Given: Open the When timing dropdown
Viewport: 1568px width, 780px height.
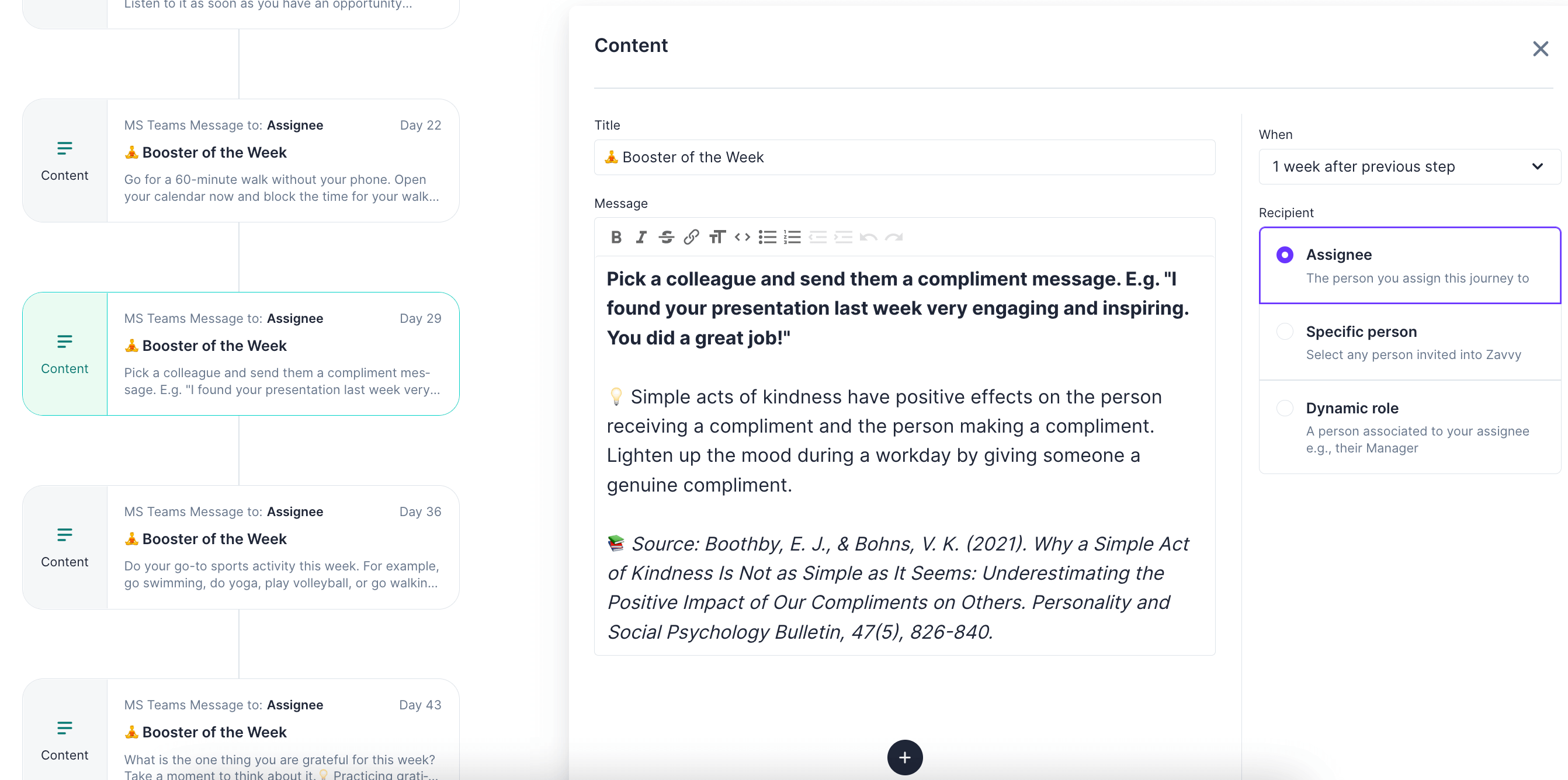Looking at the screenshot, I should coord(1409,167).
